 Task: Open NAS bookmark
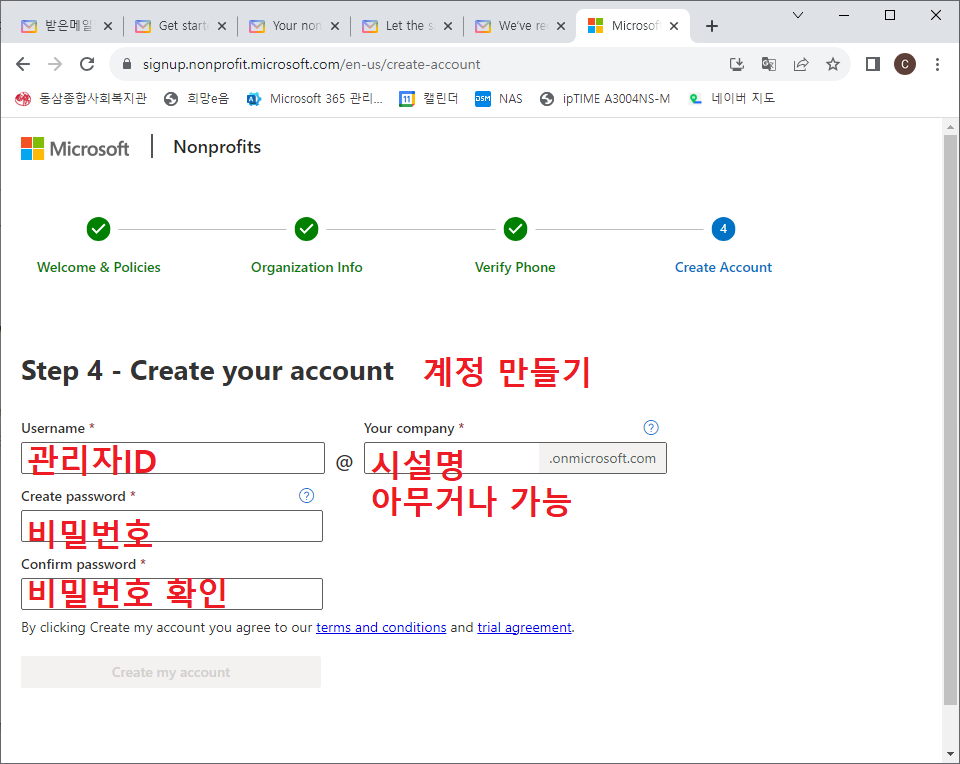[499, 99]
